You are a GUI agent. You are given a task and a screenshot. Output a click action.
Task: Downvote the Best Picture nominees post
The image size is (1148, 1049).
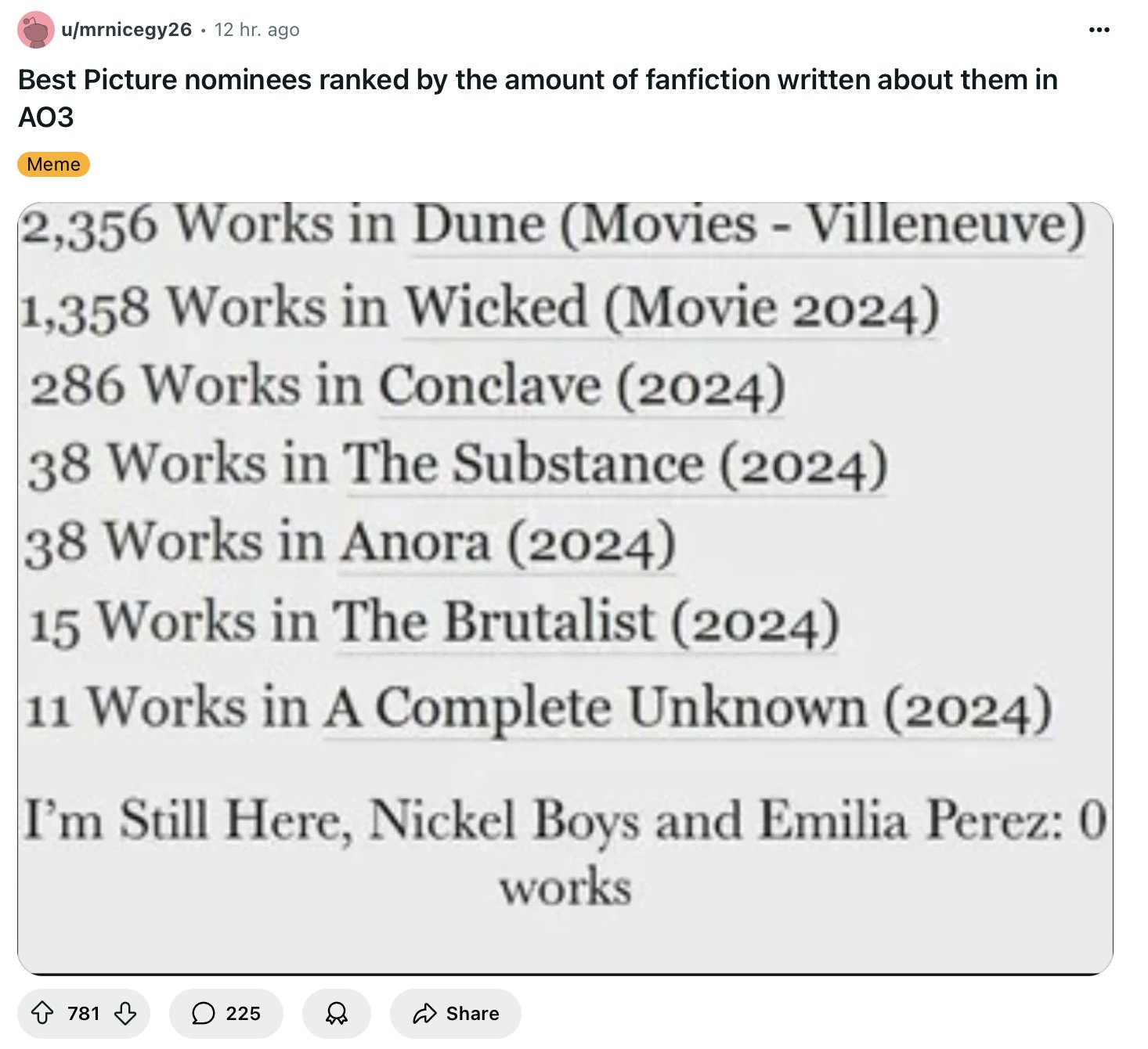125,1014
